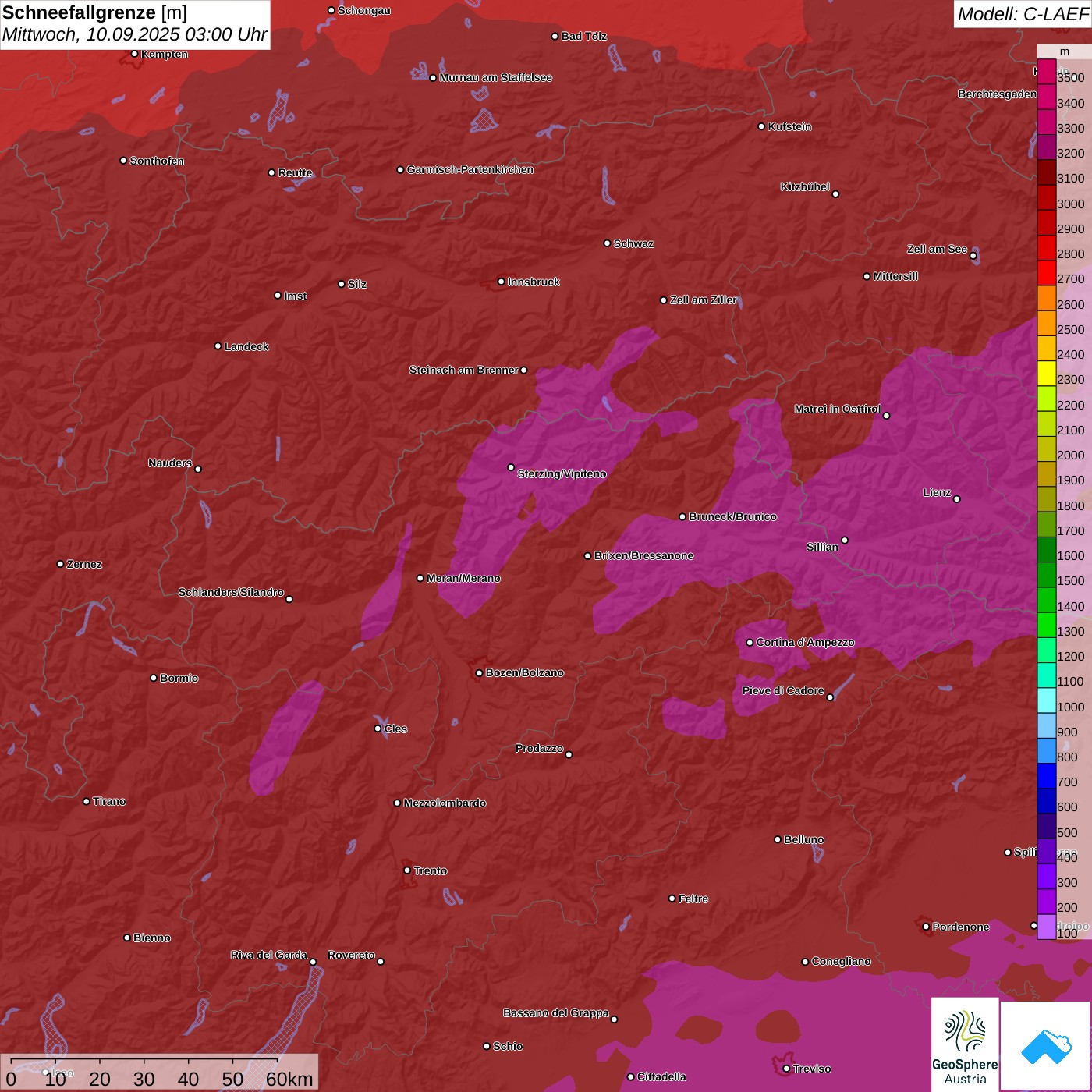Viewport: 1092px width, 1092px height.
Task: Click the Sterzing/Vipiteno label
Action: (562, 473)
